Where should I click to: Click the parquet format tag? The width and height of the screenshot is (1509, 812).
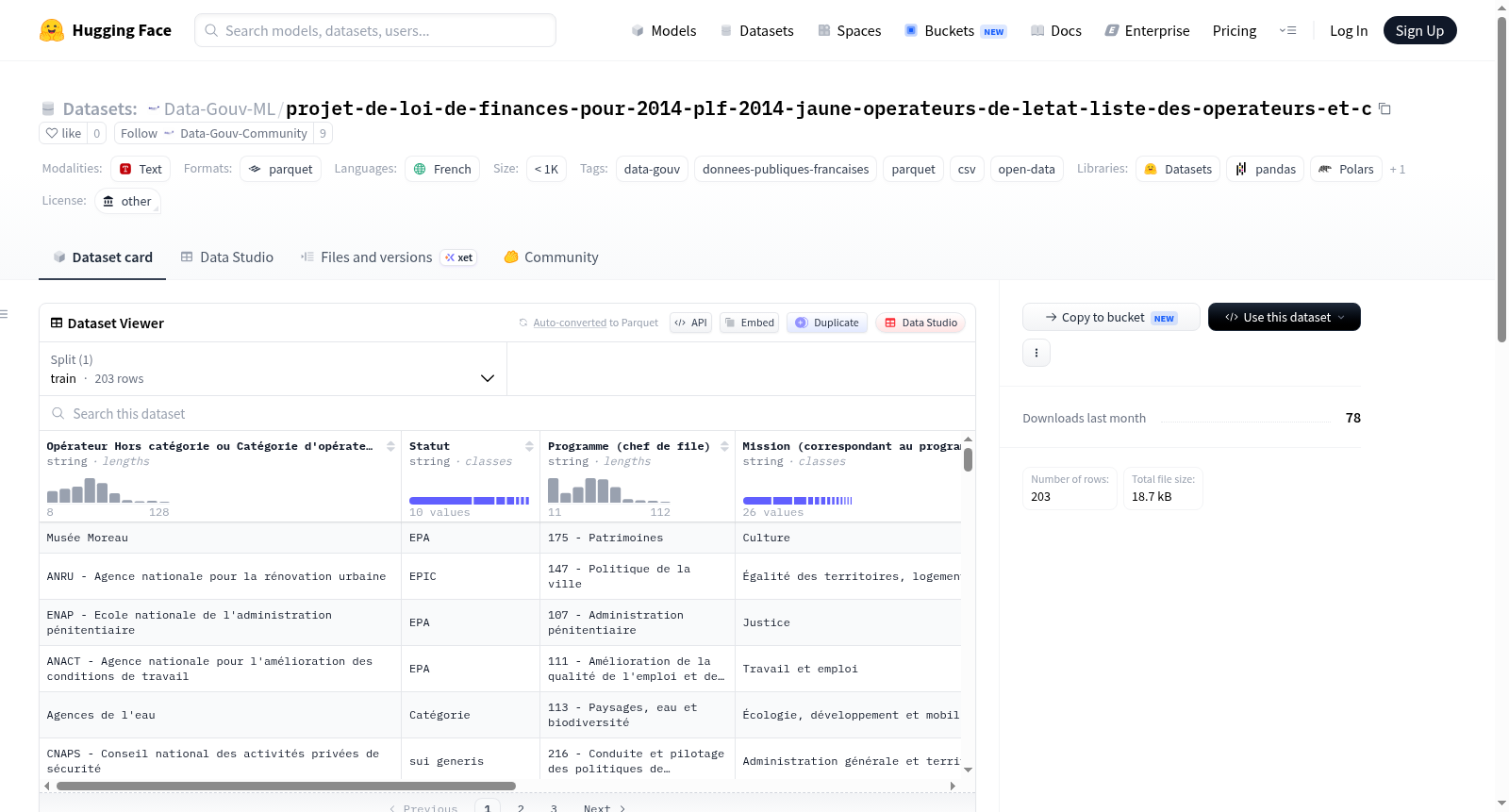[281, 169]
